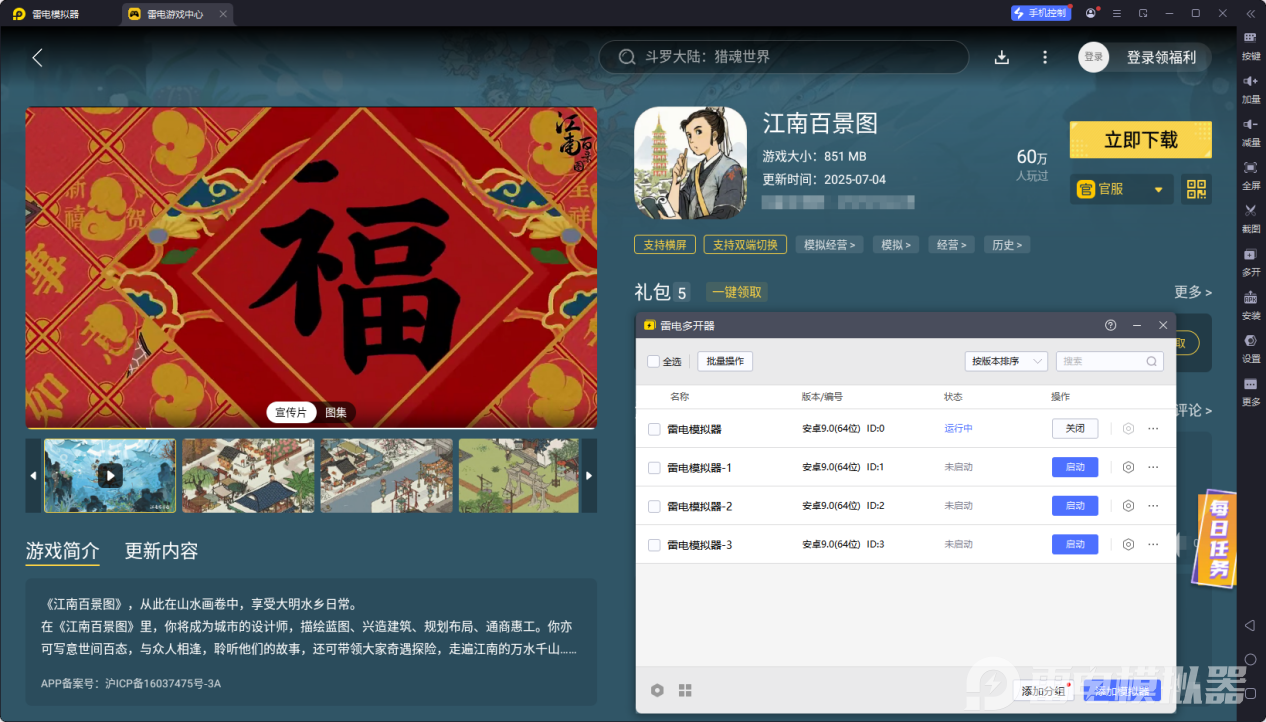The width and height of the screenshot is (1266, 722).
Task: Tap the Android back triangle icon
Action: coord(1250,625)
